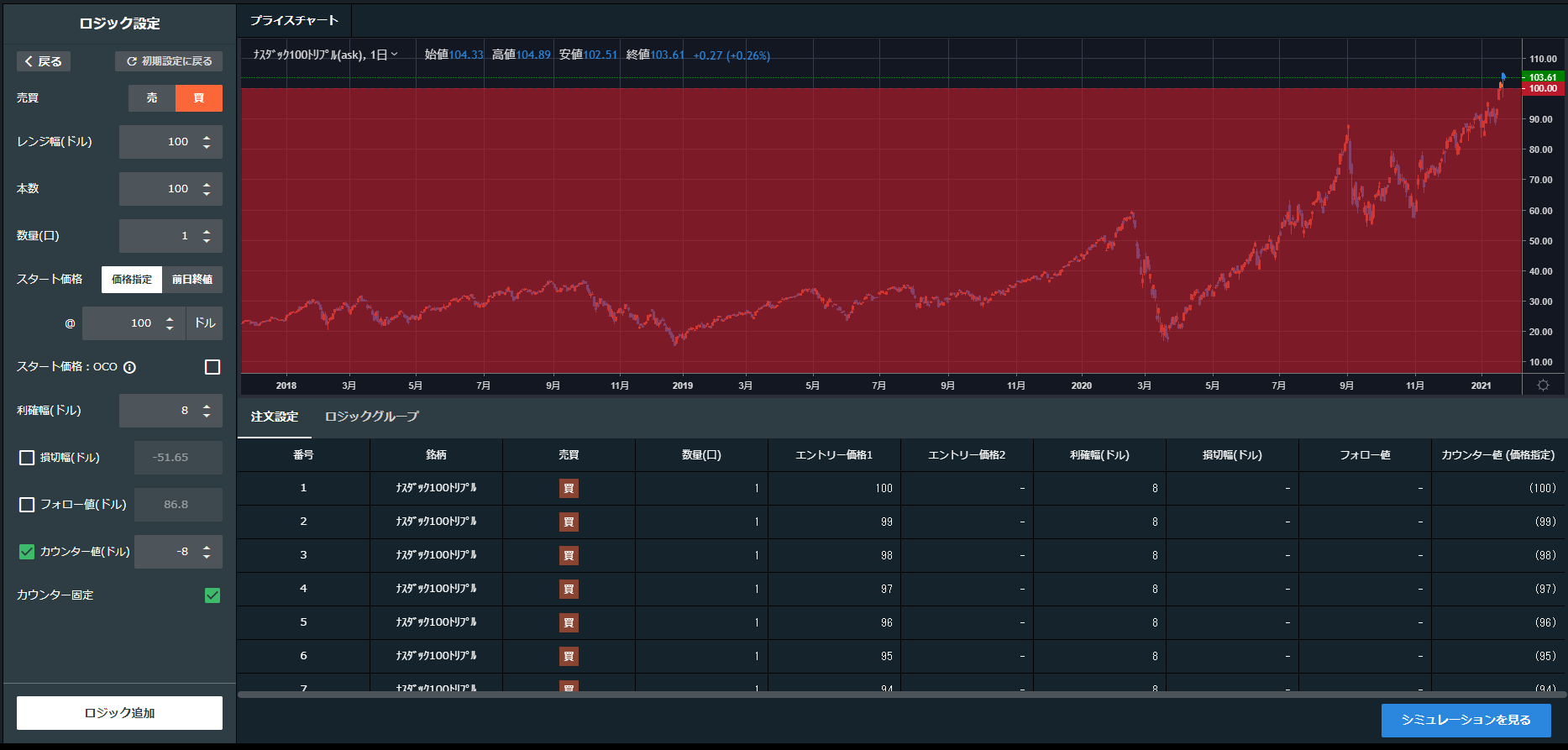Screen dimensions: 1568x750
Task: Click the buy badge in row 4
Action: click(569, 589)
